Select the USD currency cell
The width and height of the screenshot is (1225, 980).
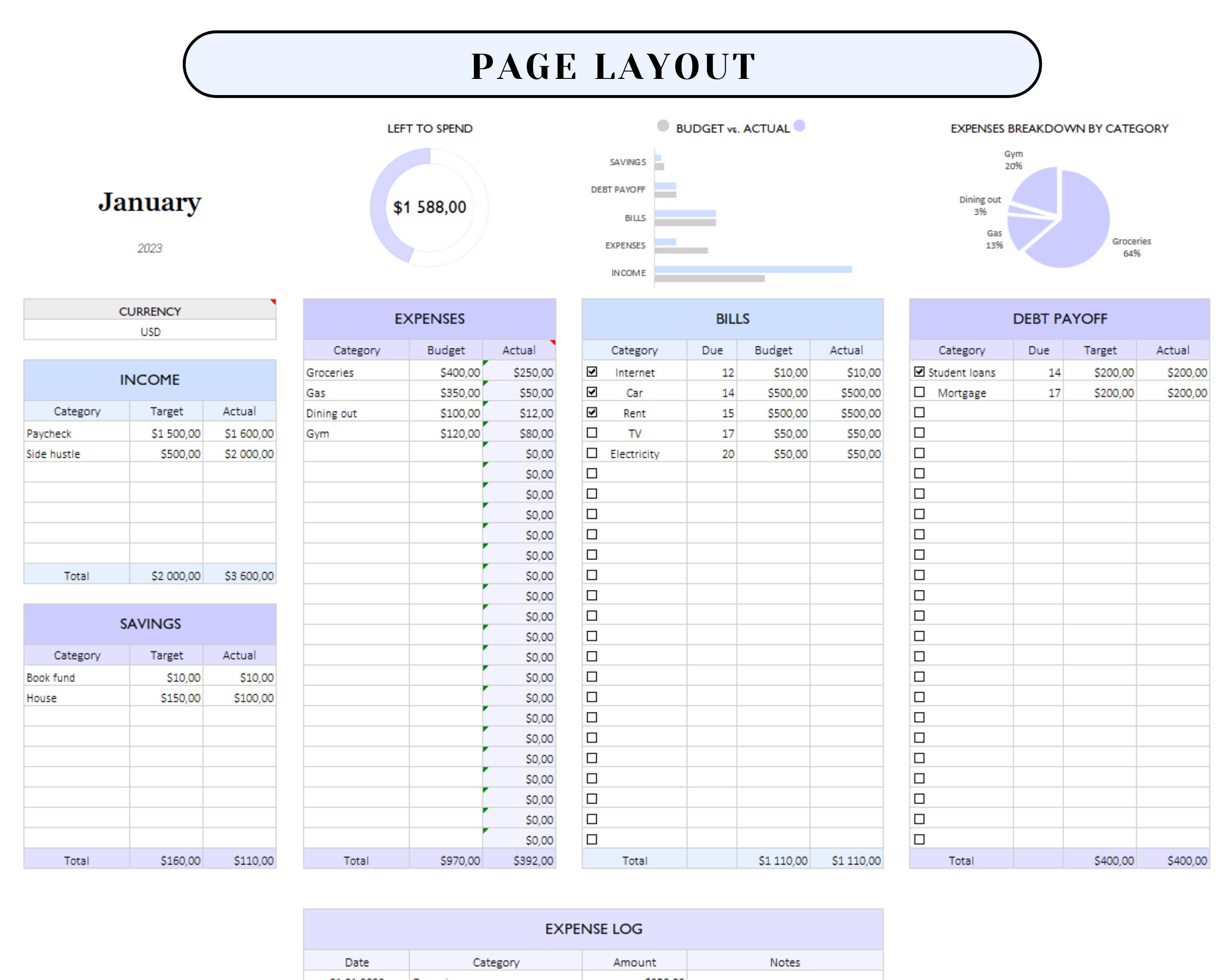tap(149, 331)
